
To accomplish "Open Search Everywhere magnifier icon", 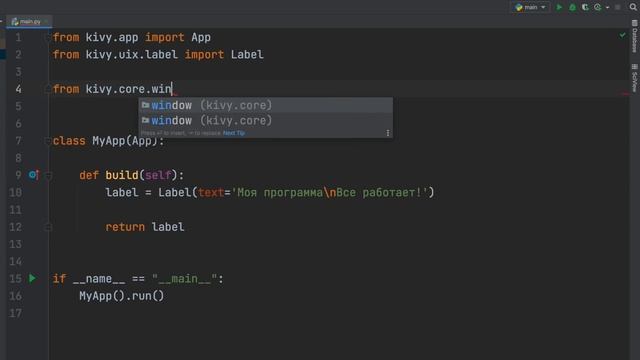I will (x=633, y=7).
